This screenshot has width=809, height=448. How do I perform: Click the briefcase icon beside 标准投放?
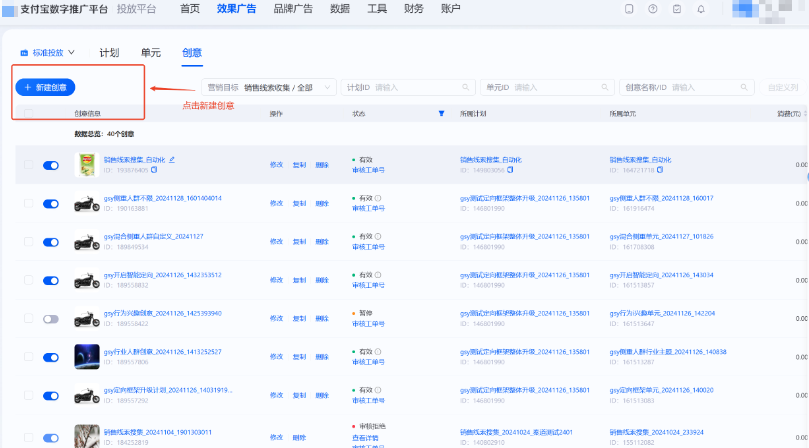coord(24,53)
